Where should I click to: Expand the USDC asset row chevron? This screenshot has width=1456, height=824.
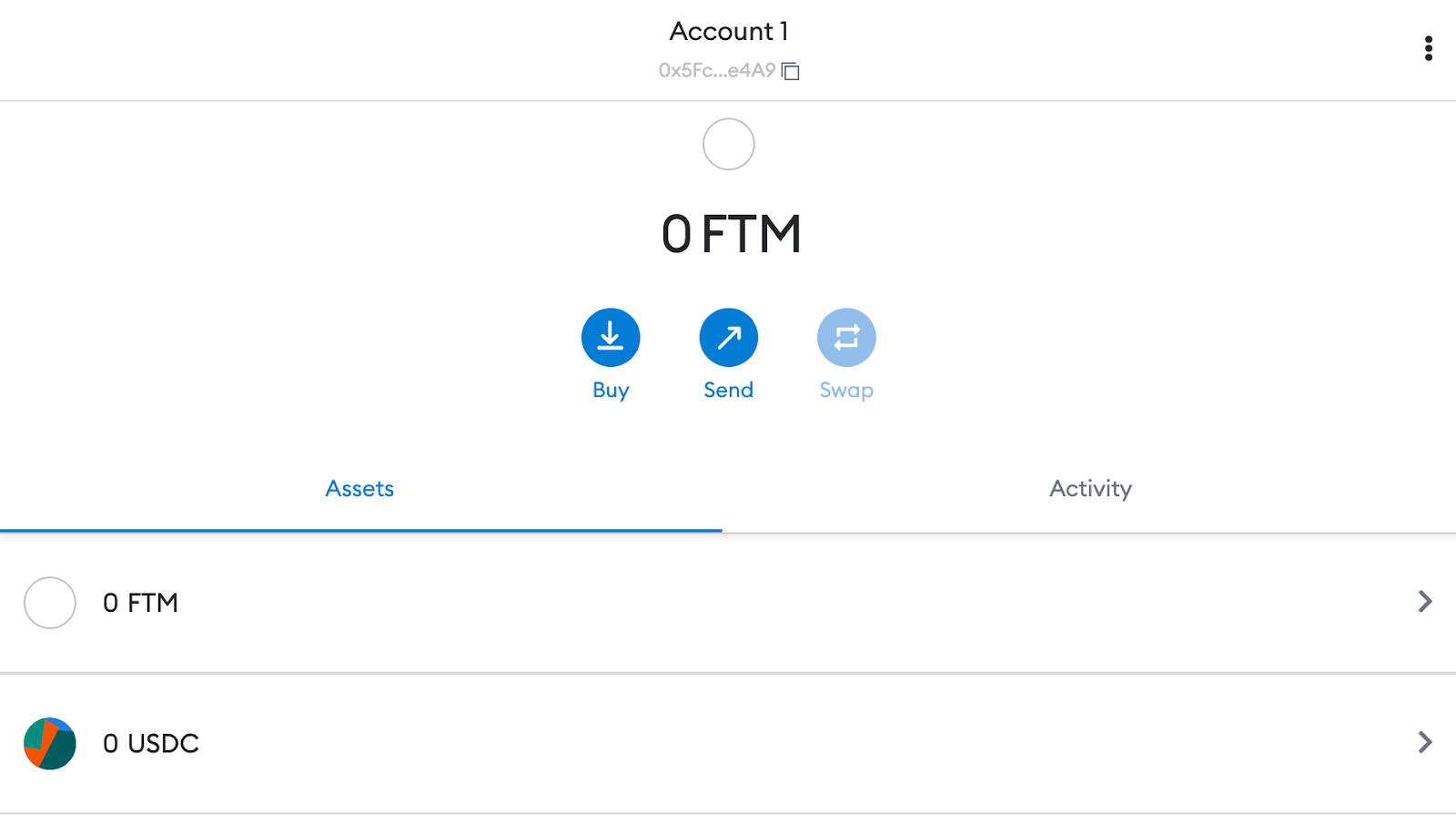[1424, 743]
